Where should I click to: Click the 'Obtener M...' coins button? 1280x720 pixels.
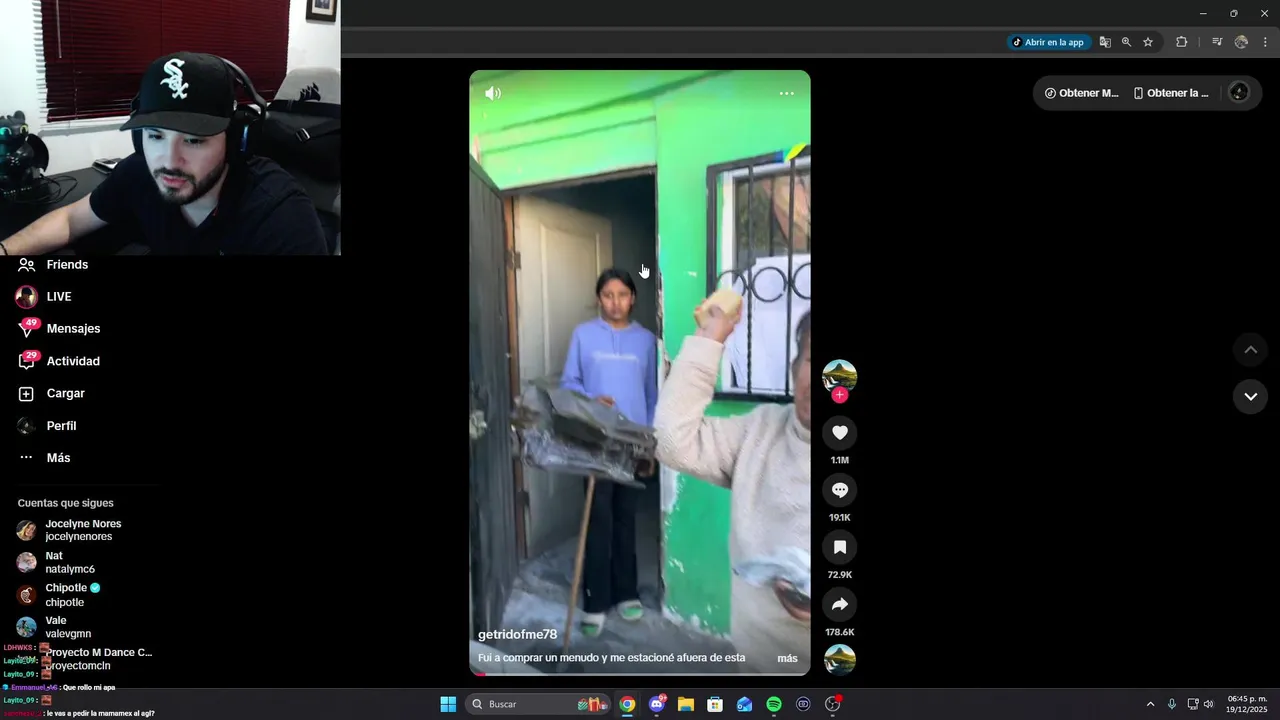pyautogui.click(x=1082, y=93)
